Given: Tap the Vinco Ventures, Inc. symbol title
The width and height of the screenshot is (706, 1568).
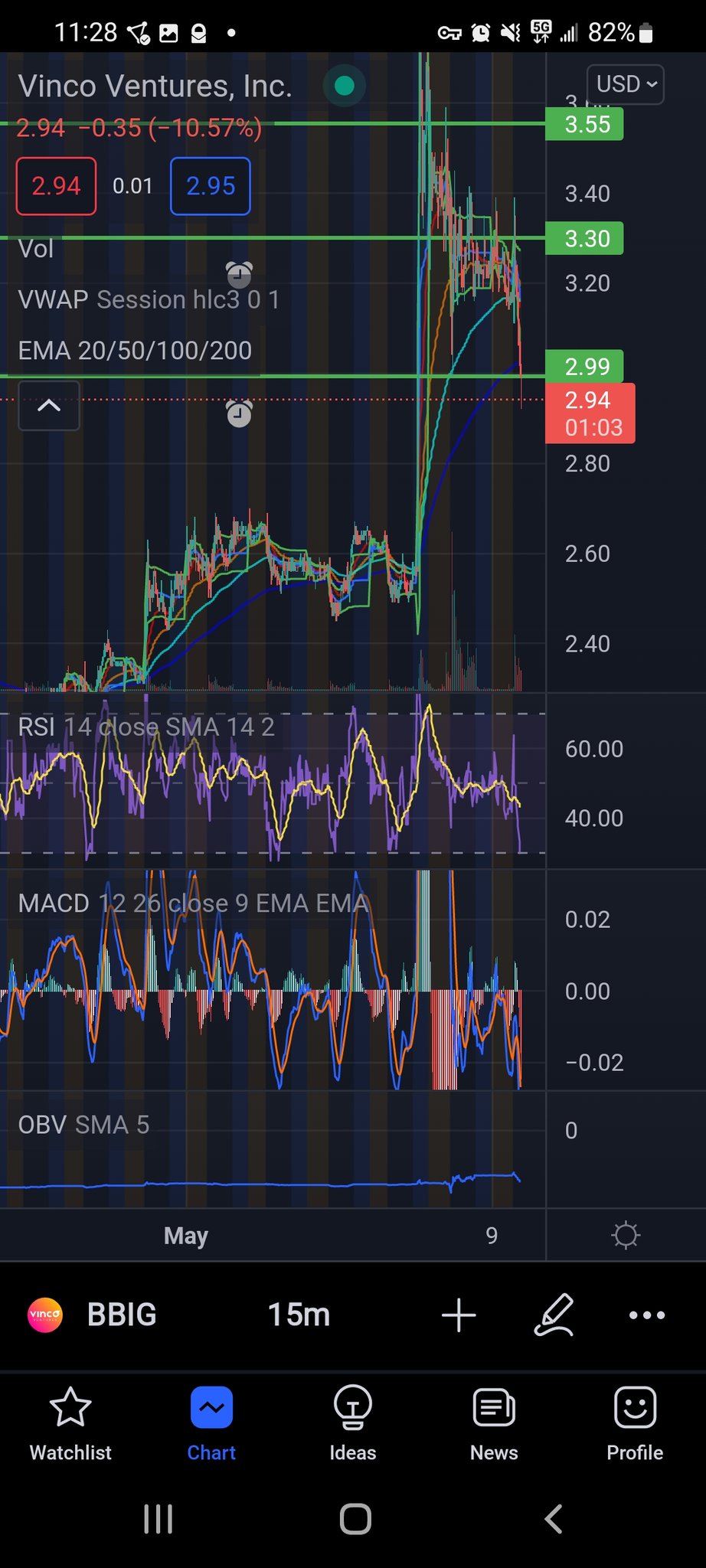Looking at the screenshot, I should [155, 87].
